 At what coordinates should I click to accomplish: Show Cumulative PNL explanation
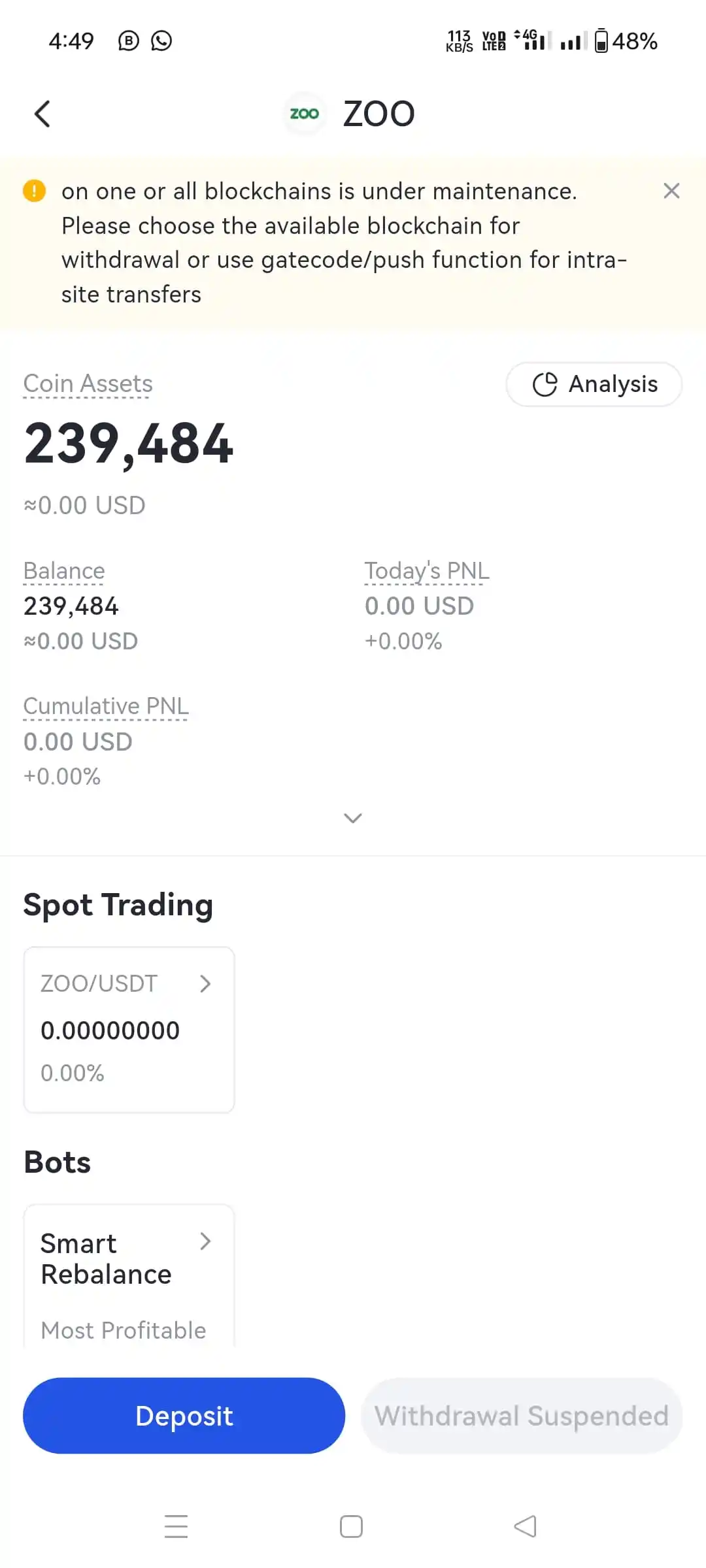point(106,706)
